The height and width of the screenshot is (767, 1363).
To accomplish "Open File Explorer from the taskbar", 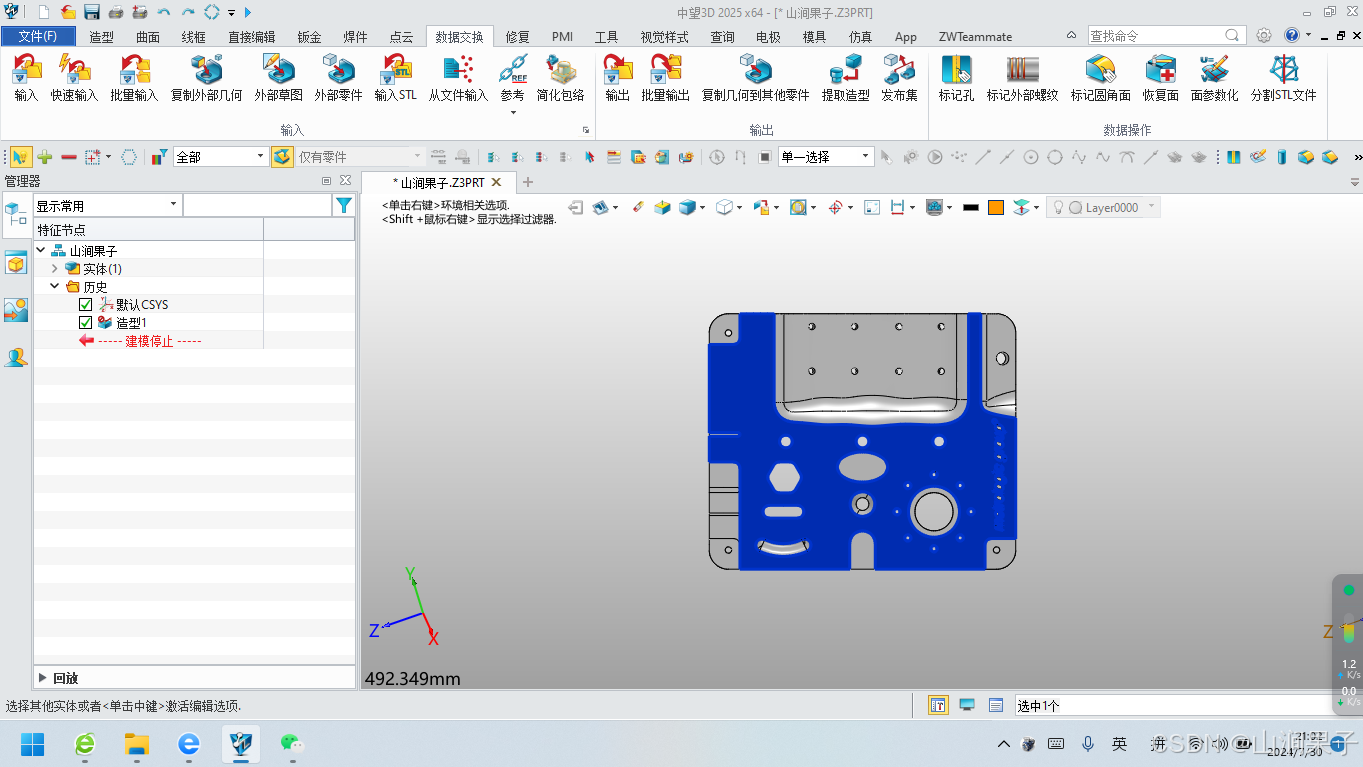I will pyautogui.click(x=136, y=743).
